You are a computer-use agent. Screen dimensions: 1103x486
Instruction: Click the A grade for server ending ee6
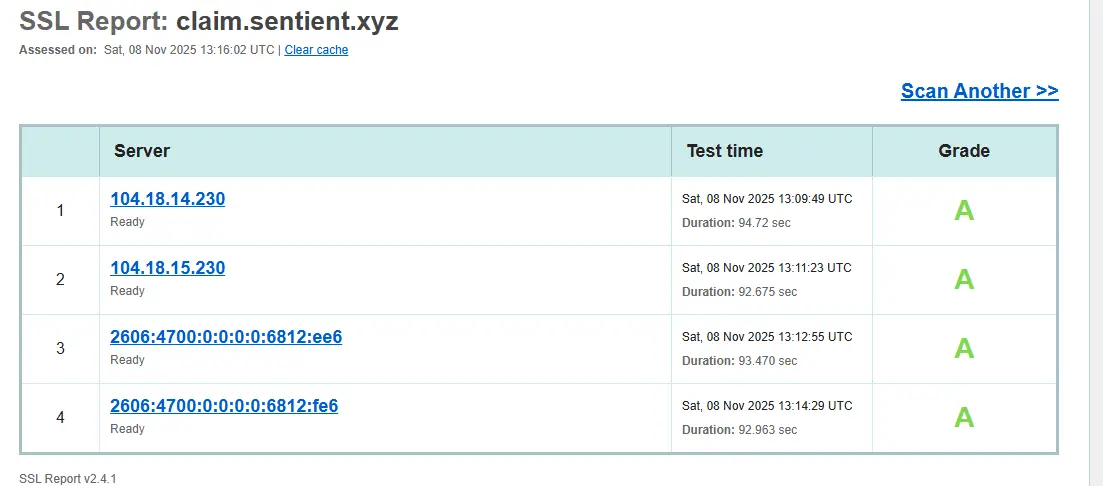964,348
